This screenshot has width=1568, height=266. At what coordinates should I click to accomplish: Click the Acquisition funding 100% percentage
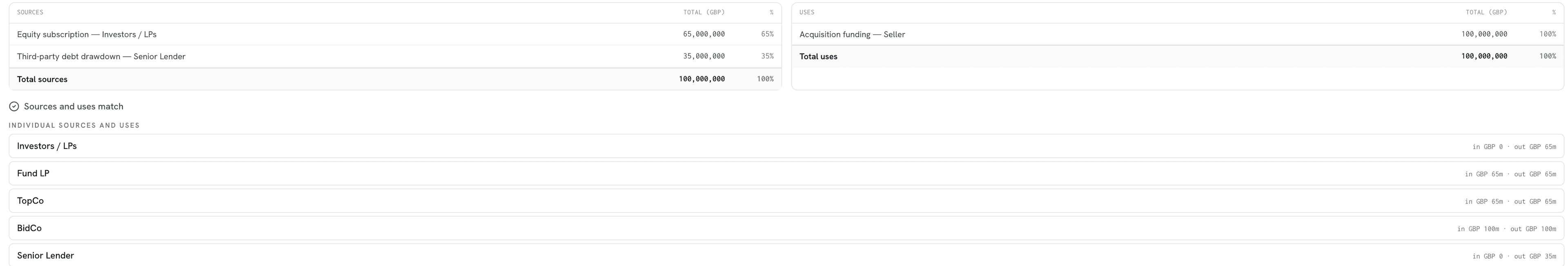[x=1547, y=34]
